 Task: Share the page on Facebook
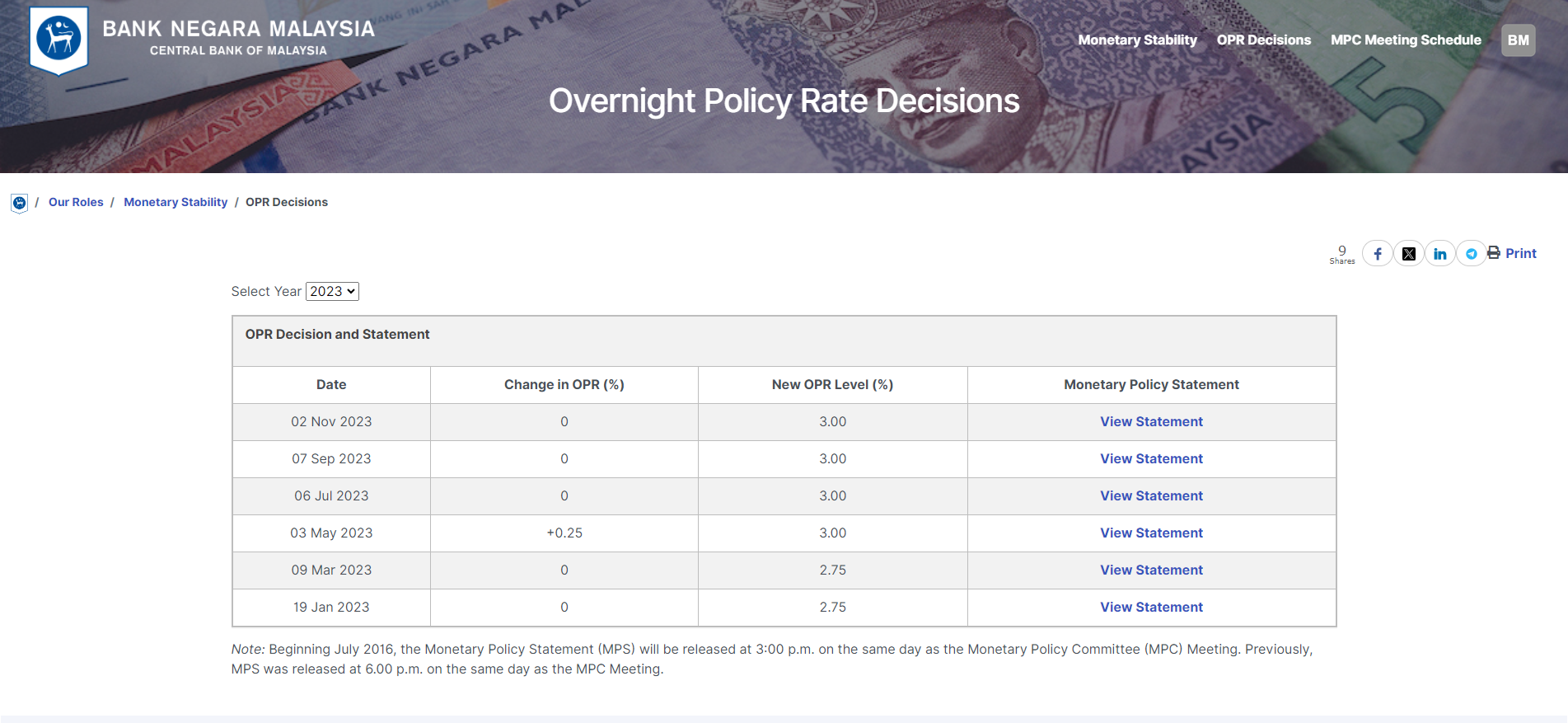1377,254
